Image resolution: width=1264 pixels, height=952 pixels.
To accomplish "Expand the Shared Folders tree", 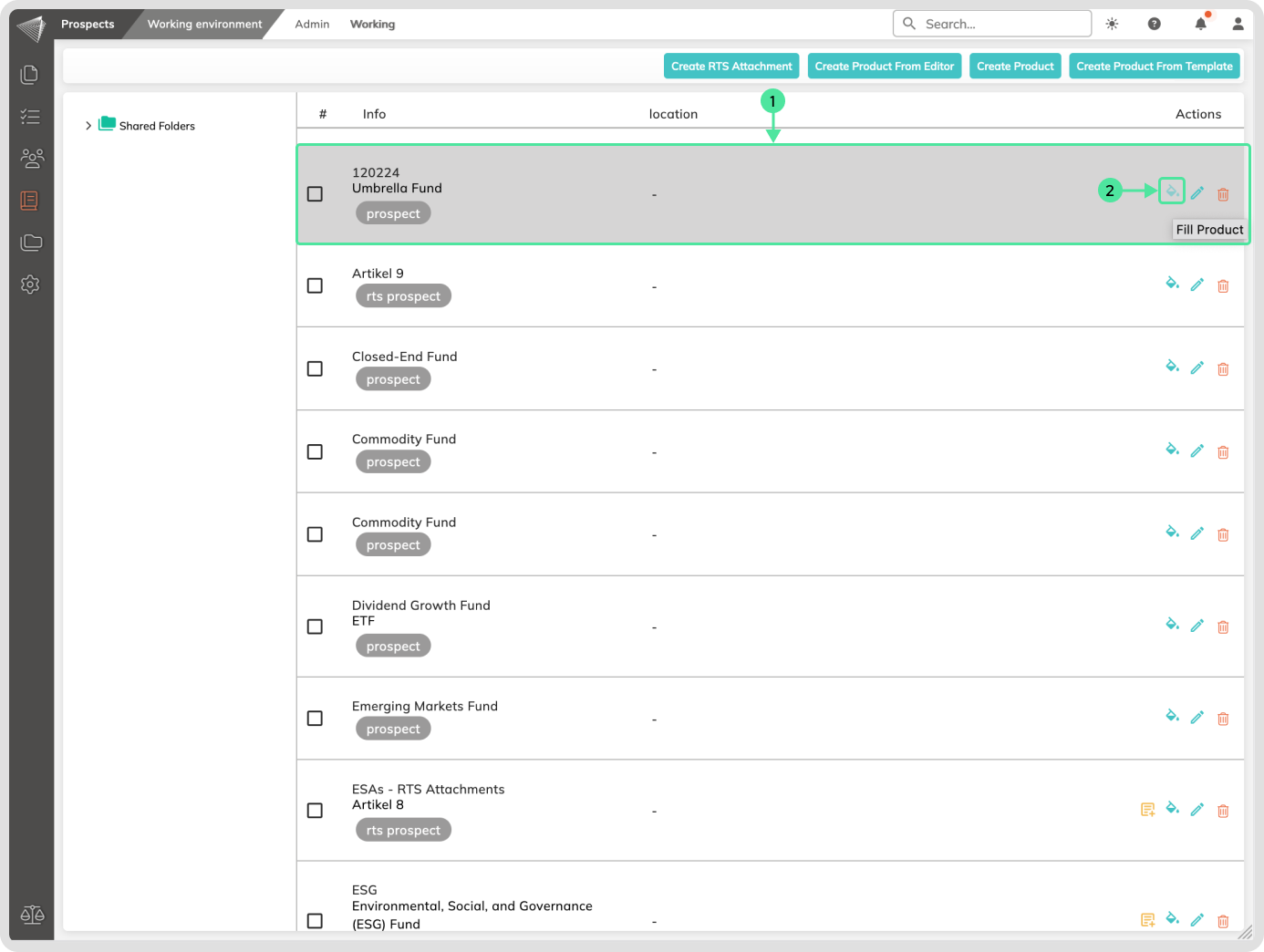I will tap(88, 126).
